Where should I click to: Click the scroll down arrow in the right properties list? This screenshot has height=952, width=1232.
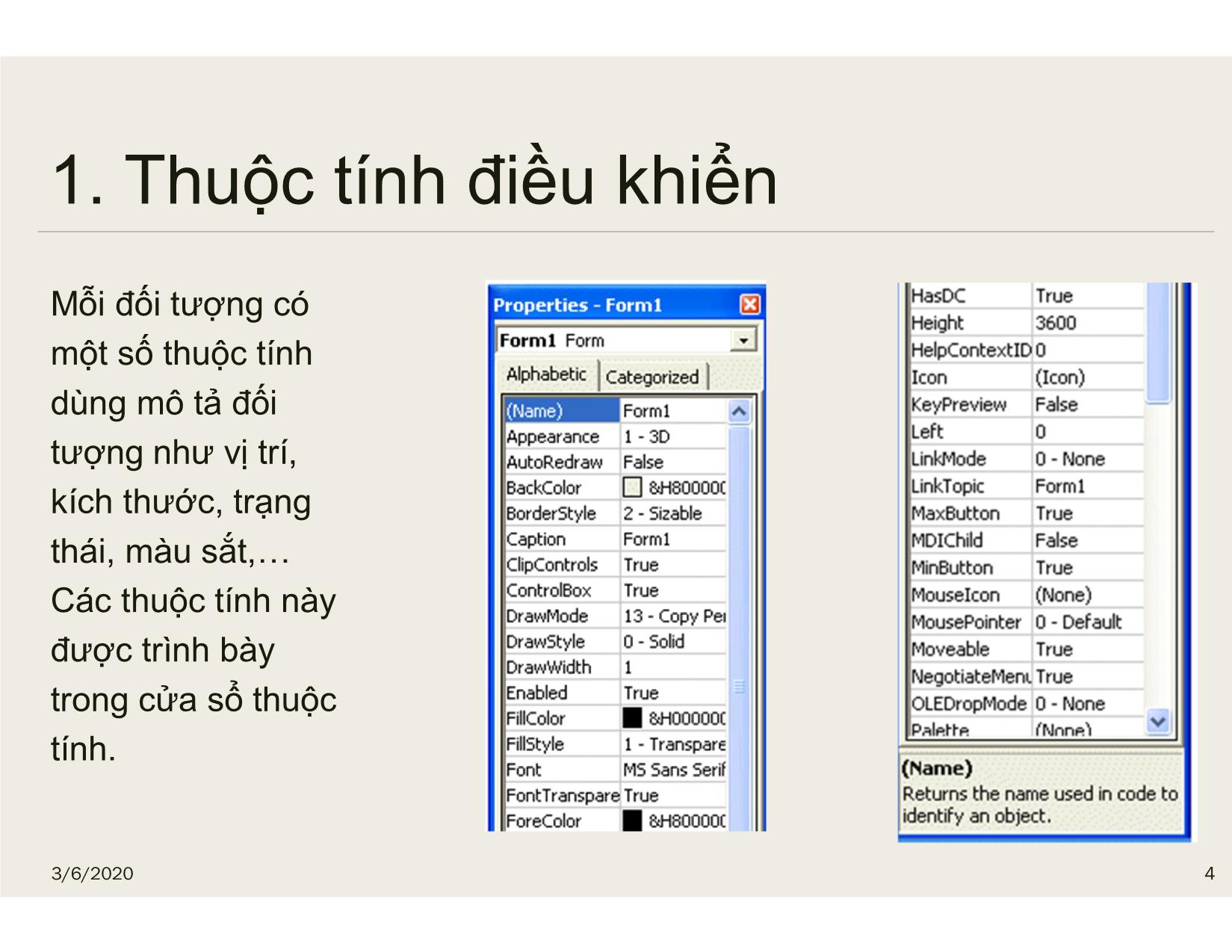[x=1157, y=721]
